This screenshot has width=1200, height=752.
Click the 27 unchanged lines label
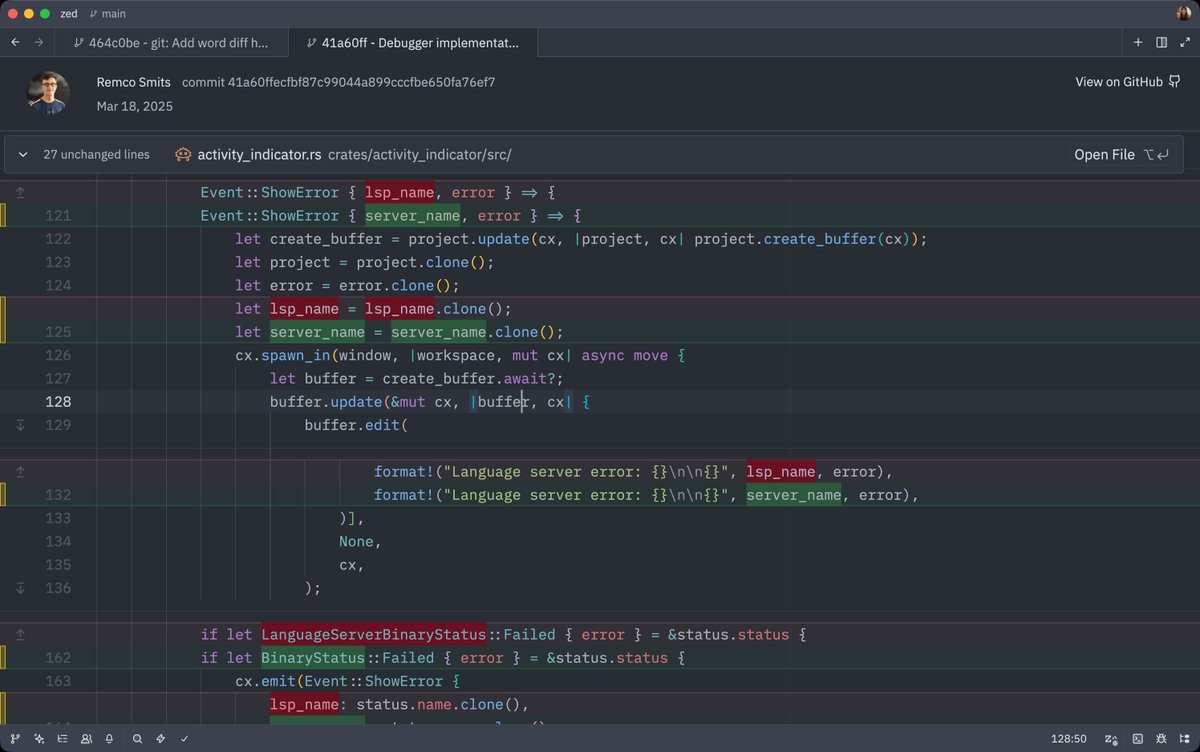(96, 155)
